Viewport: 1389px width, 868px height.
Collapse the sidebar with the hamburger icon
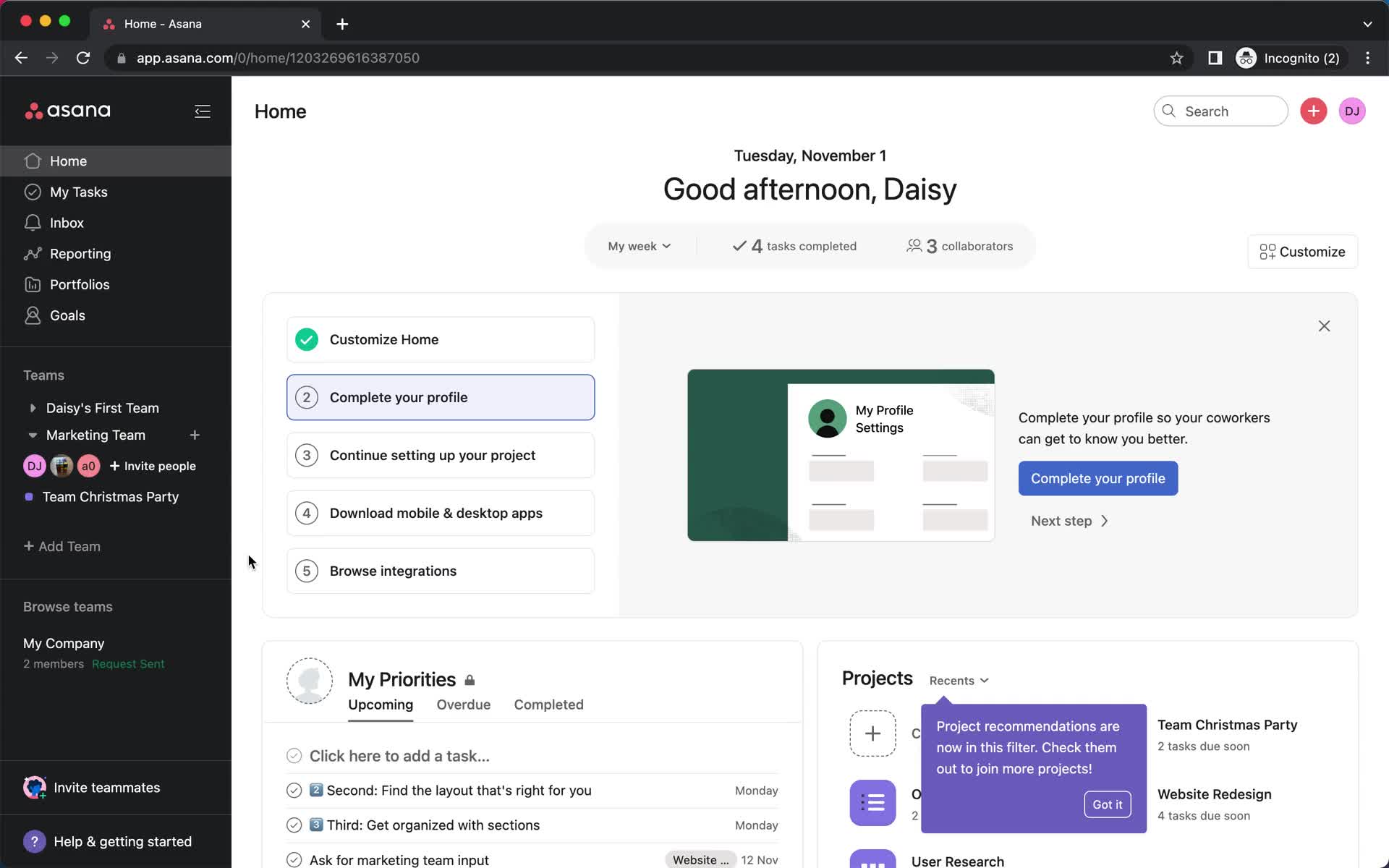pyautogui.click(x=203, y=111)
